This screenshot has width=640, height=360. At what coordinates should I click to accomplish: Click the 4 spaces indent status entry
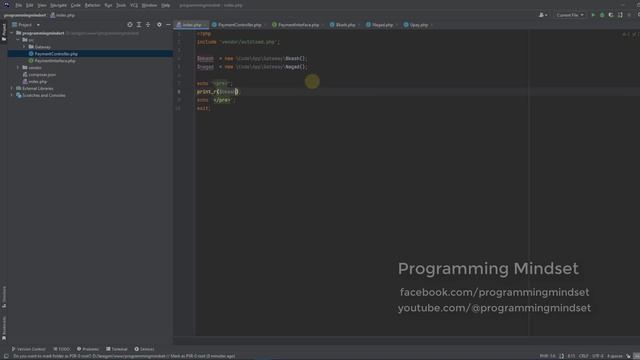(614, 356)
